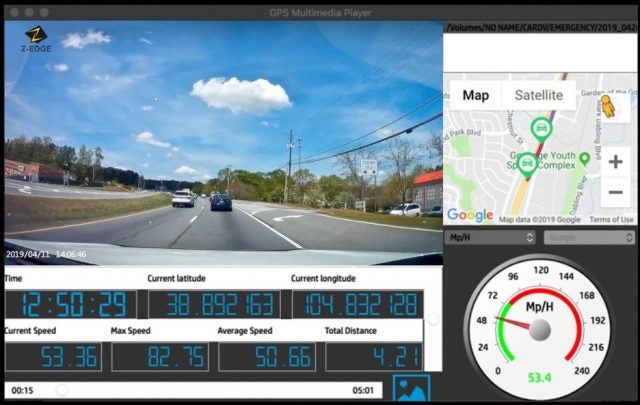Click the Street View pegman icon
Image resolution: width=640 pixels, height=405 pixels.
click(608, 107)
